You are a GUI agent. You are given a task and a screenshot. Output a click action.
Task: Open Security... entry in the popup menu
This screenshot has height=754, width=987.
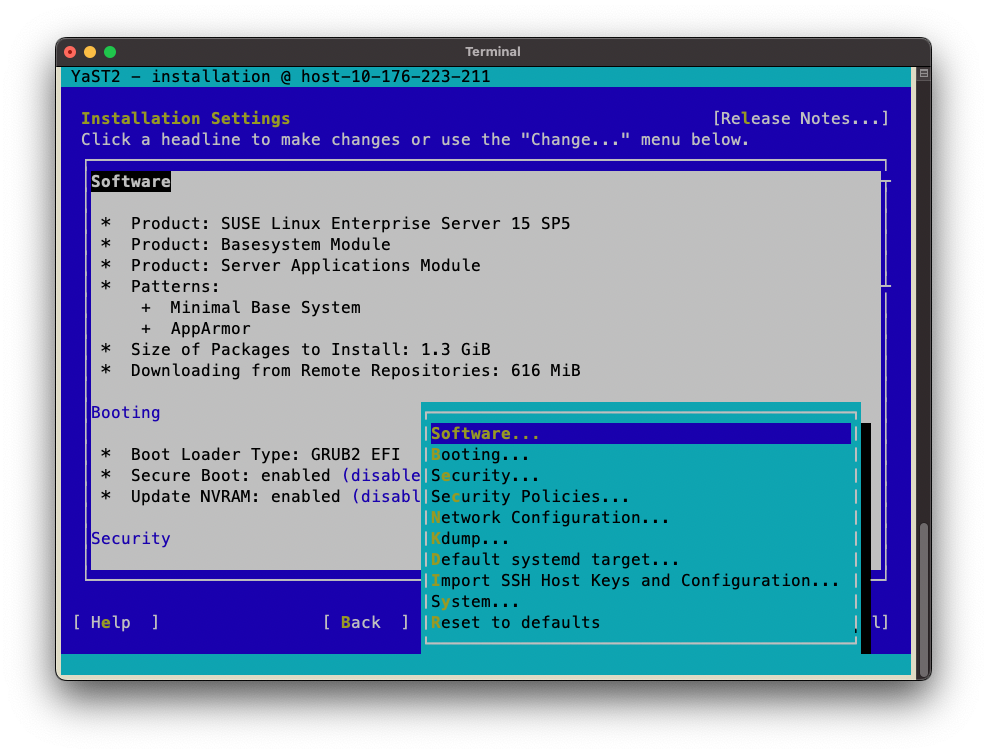point(486,476)
